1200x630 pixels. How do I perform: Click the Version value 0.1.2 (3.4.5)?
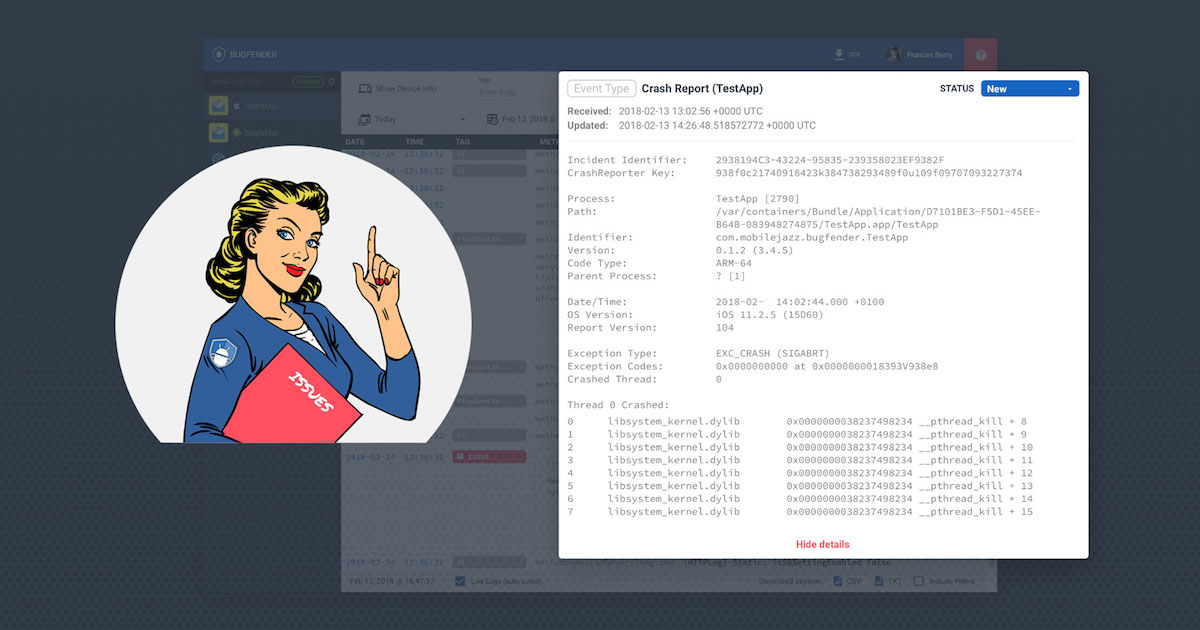click(x=755, y=251)
